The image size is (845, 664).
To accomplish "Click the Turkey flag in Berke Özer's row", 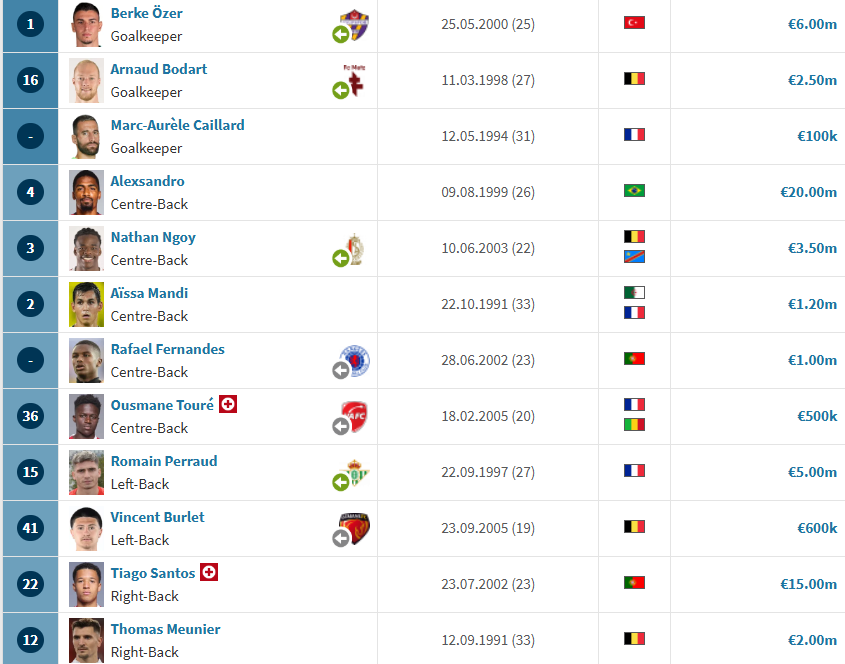I will pos(634,23).
